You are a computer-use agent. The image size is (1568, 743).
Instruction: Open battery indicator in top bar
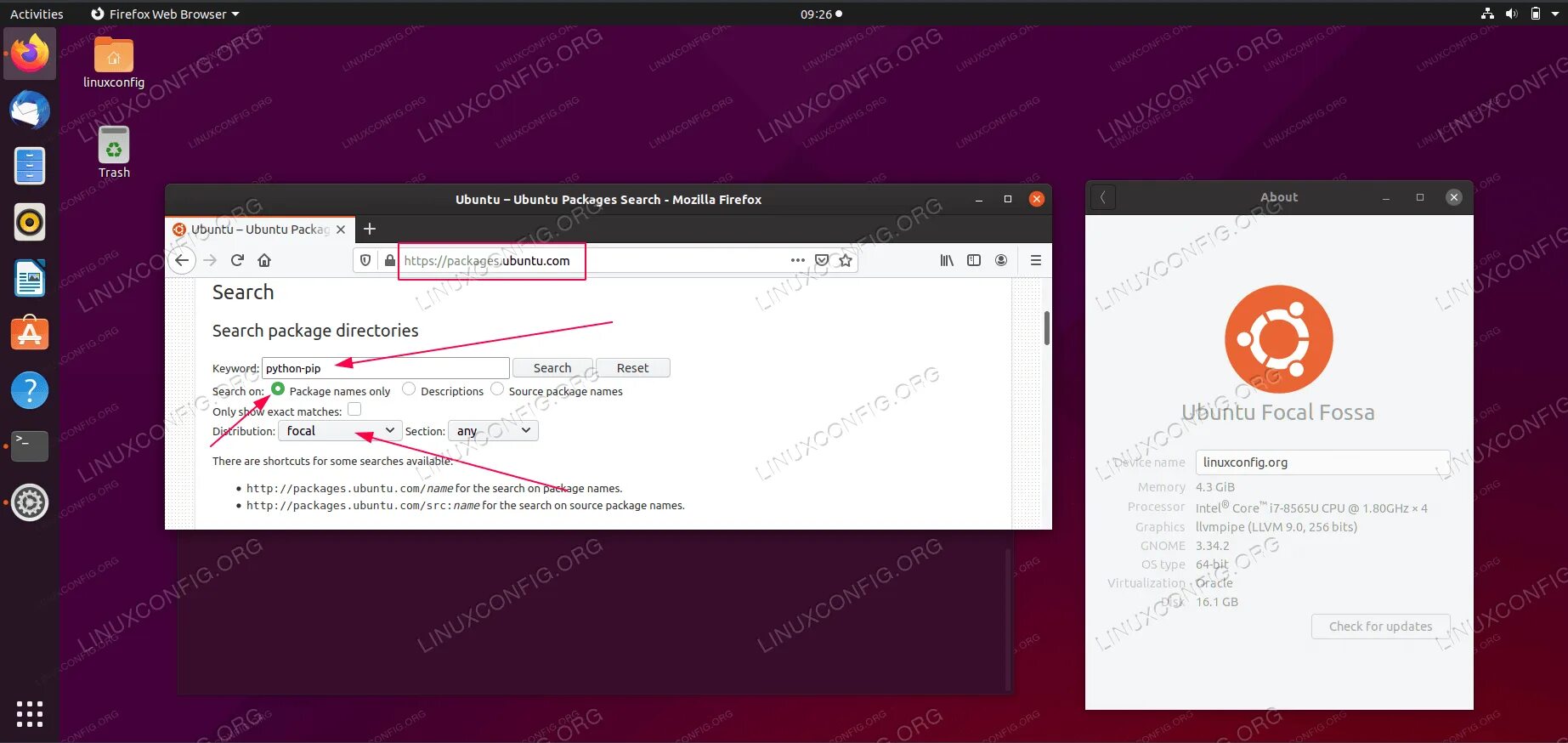(1536, 14)
